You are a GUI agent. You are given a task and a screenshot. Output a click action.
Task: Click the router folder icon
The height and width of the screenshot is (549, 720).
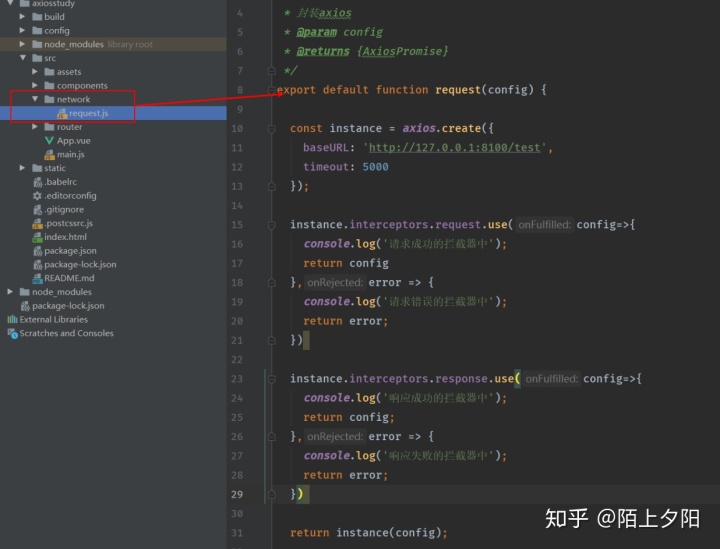[50, 127]
